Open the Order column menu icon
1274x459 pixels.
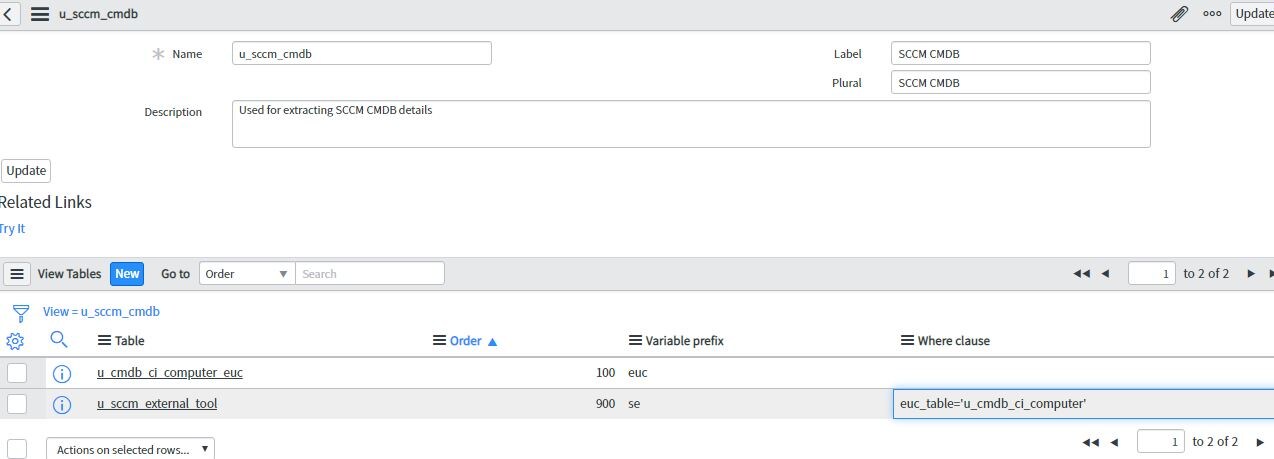(x=439, y=340)
